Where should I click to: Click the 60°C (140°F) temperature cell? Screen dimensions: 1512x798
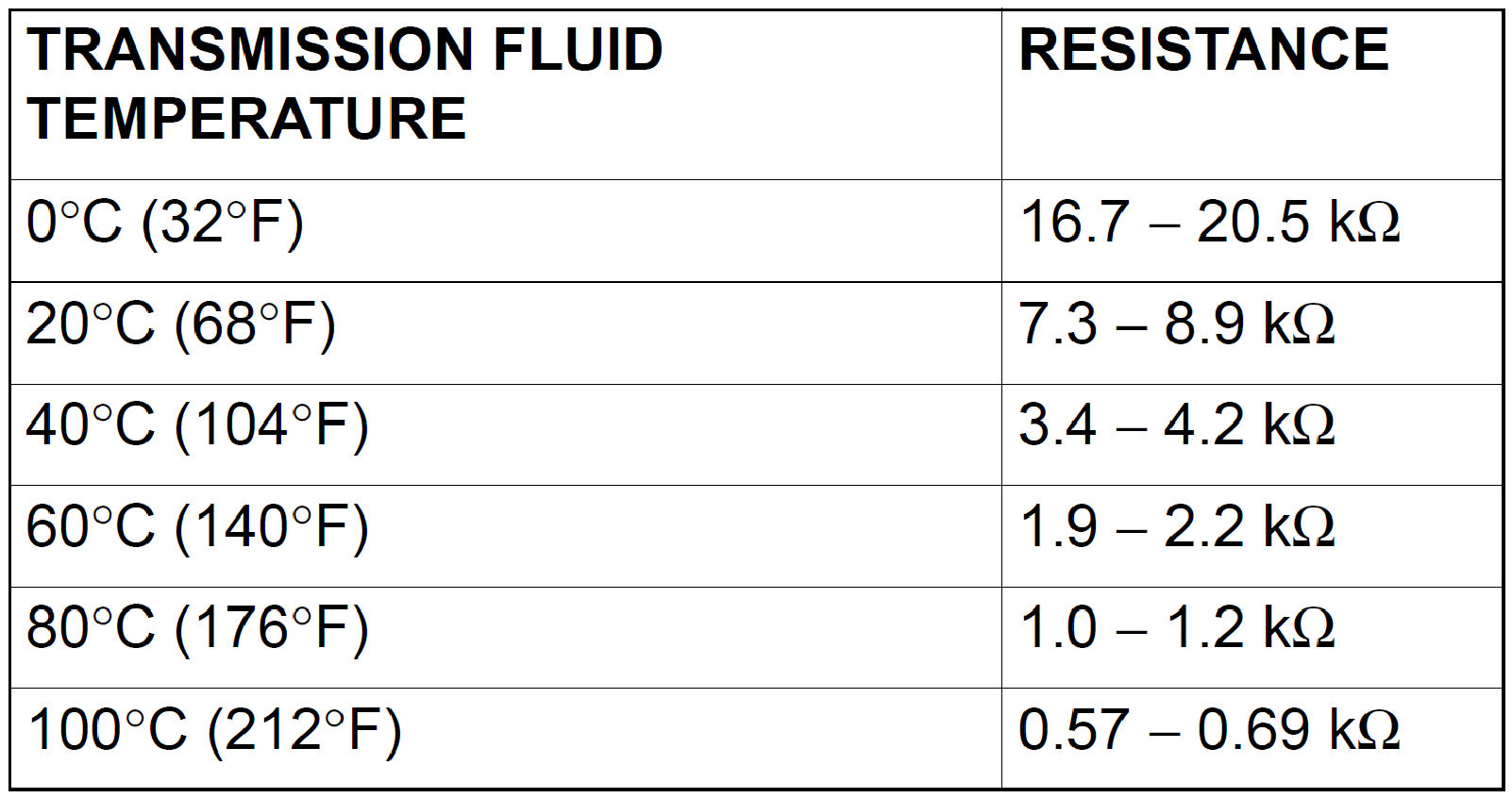click(x=197, y=527)
